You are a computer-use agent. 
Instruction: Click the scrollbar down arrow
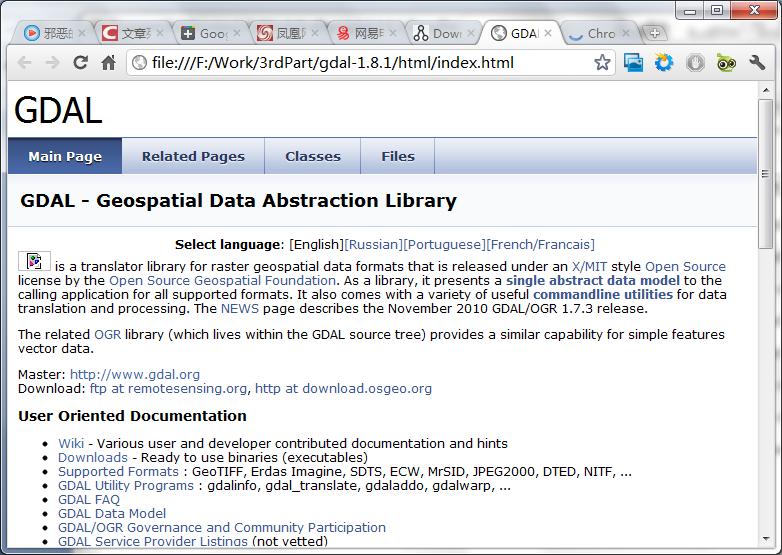pos(766,539)
